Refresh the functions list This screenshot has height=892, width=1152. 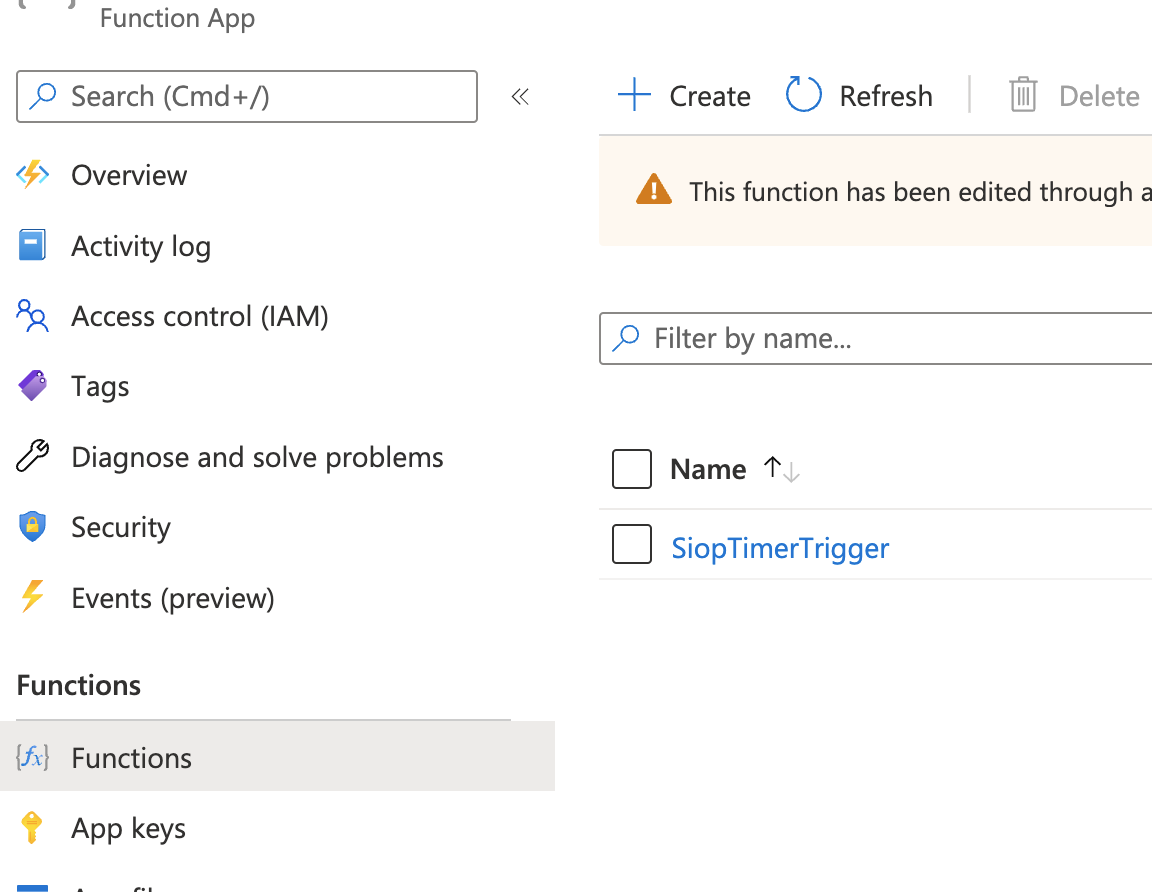point(860,96)
